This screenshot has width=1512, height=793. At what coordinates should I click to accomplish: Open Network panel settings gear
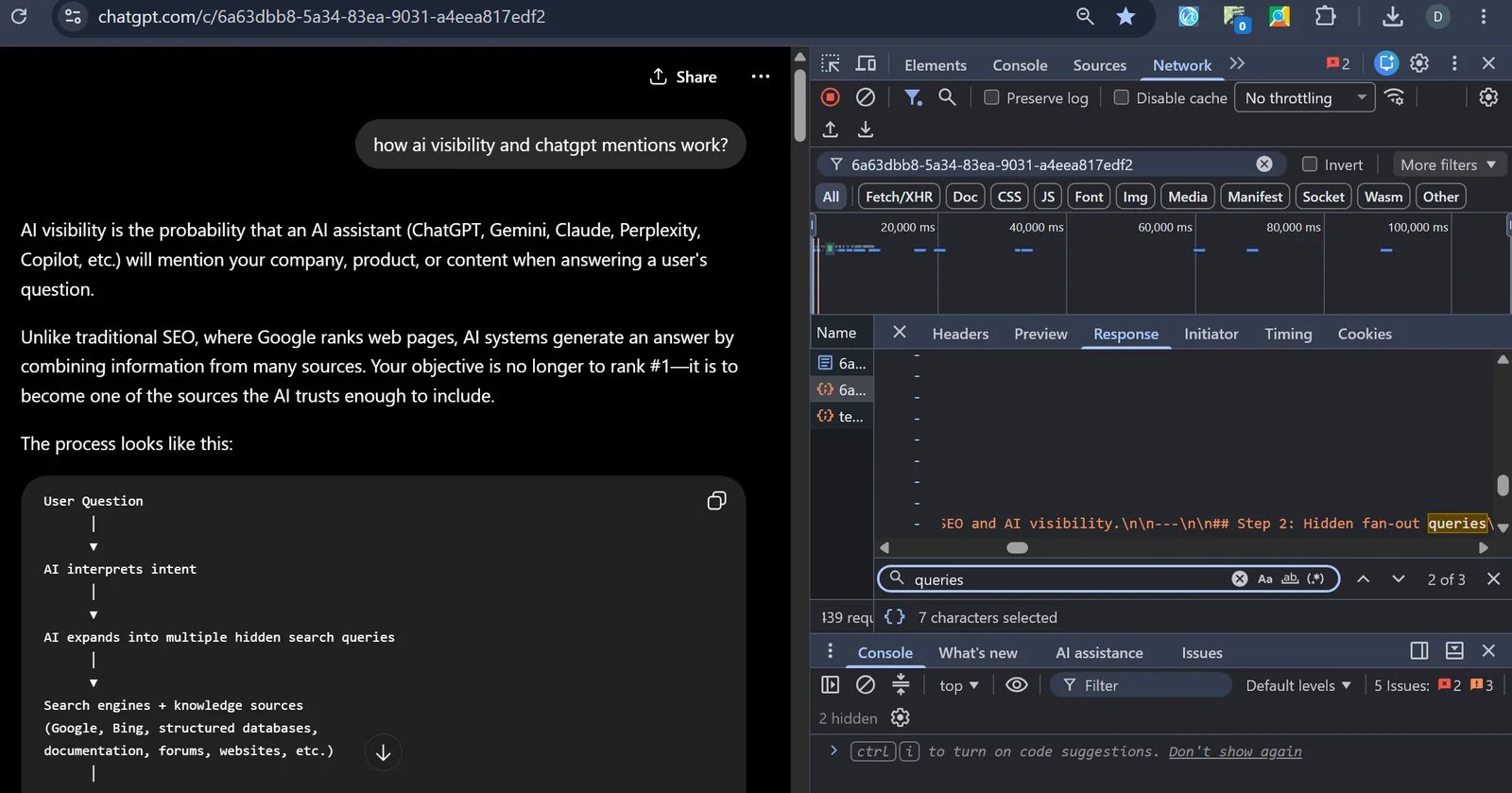pos(1488,97)
